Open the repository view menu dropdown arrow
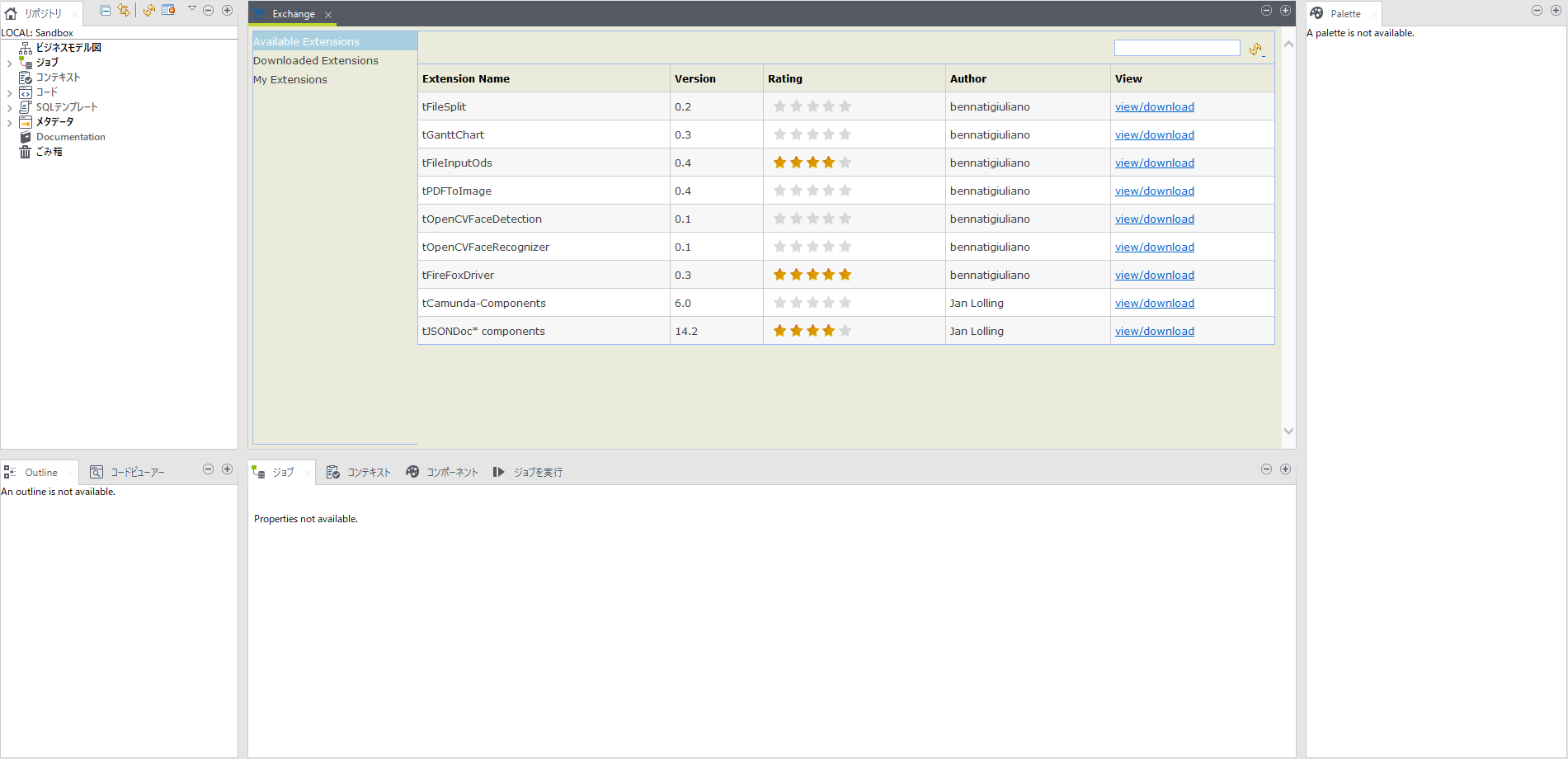The image size is (1568, 759). coord(192,10)
